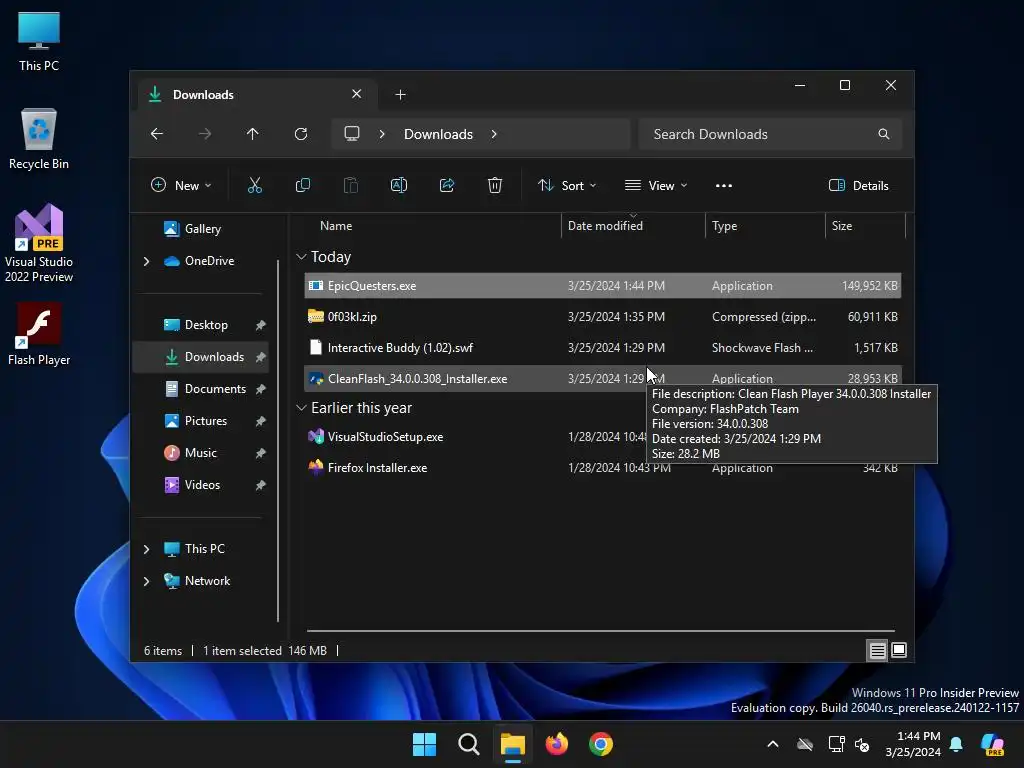Close the Downloads tab
This screenshot has height=768, width=1024.
pyautogui.click(x=357, y=94)
